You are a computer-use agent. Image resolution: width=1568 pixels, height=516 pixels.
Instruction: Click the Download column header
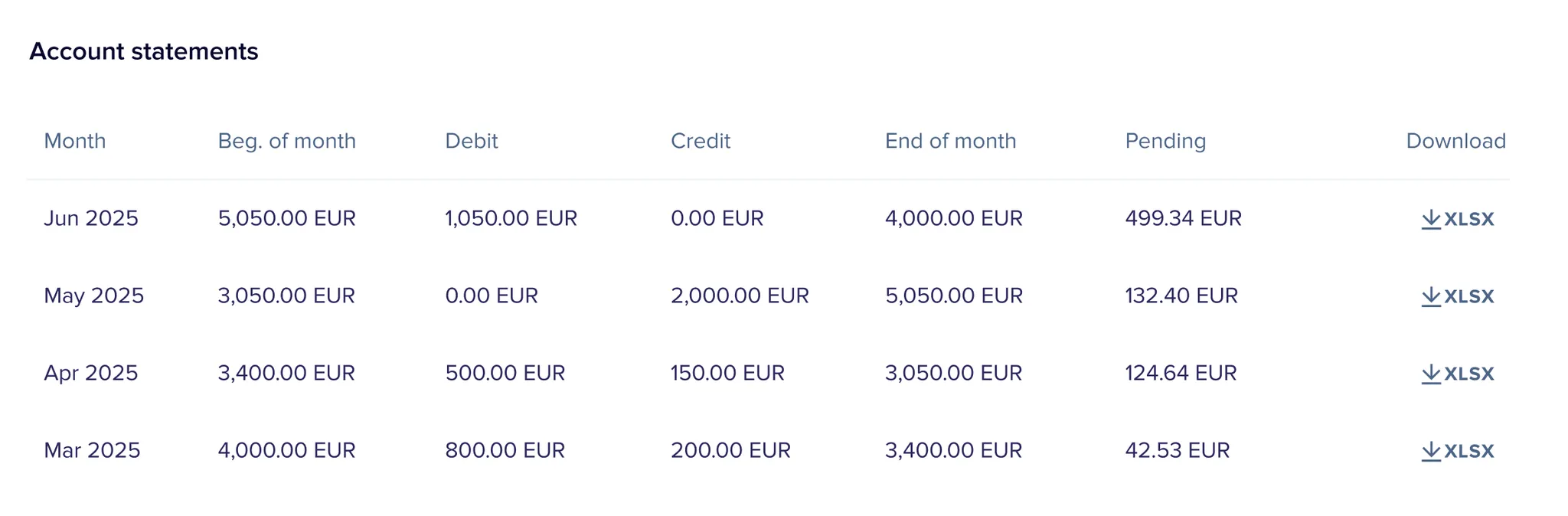[1456, 141]
